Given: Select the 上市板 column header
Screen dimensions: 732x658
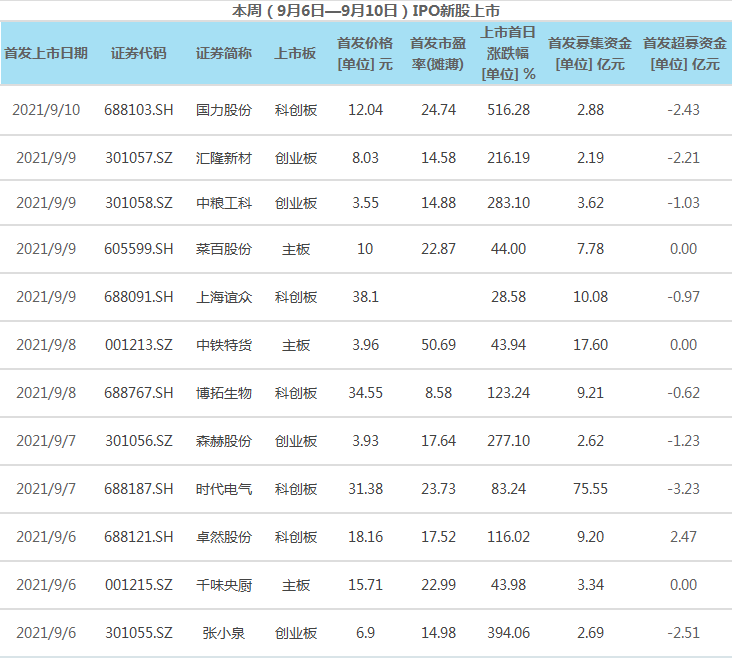Looking at the screenshot, I should tap(295, 53).
